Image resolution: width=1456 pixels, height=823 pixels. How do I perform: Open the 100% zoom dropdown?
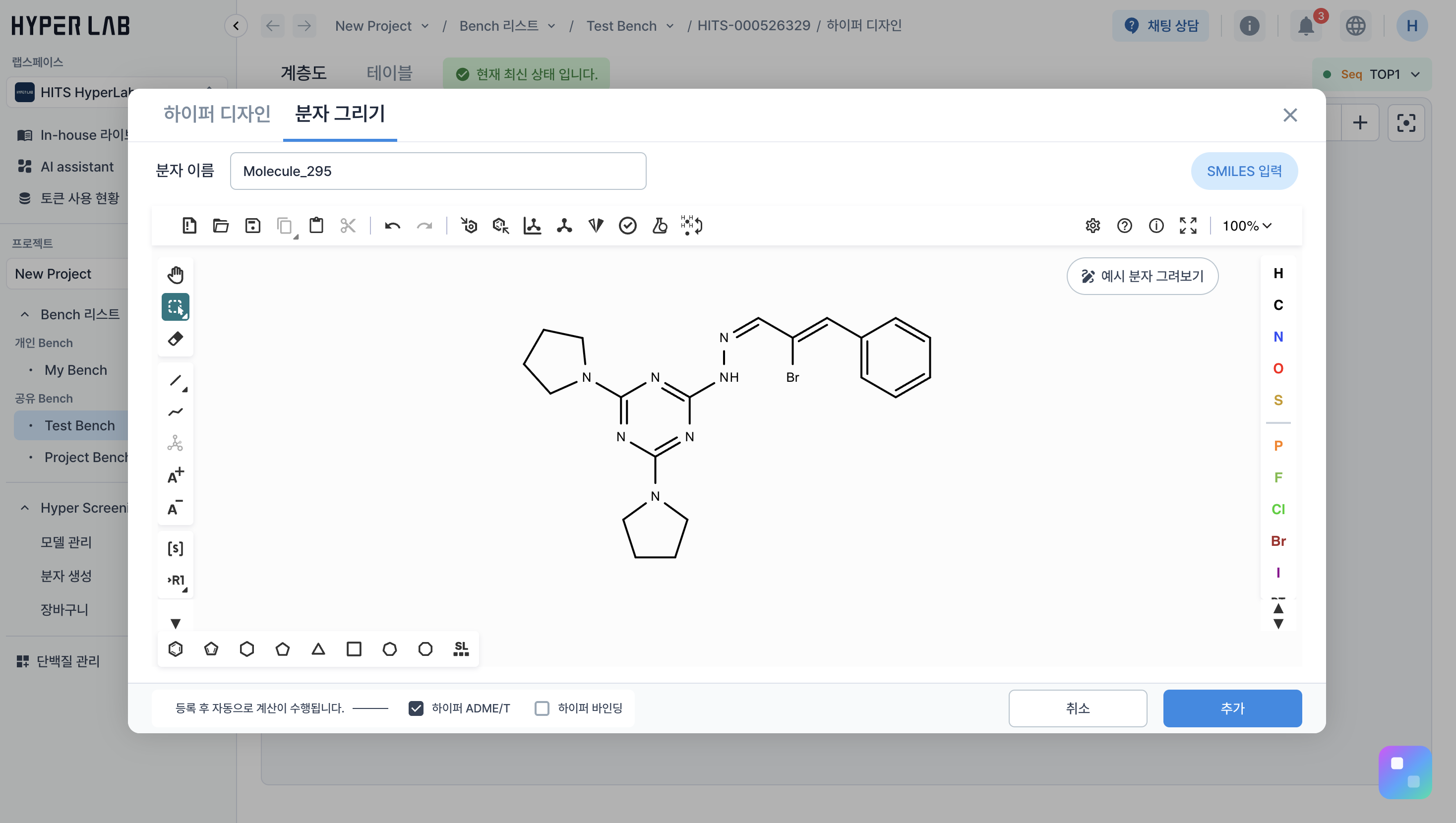pos(1246,226)
